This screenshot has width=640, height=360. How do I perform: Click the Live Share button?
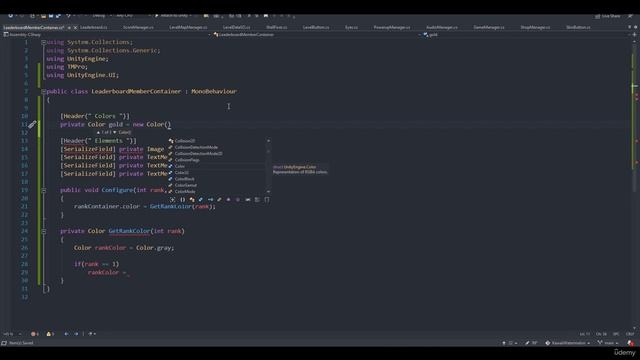coord(607,16)
